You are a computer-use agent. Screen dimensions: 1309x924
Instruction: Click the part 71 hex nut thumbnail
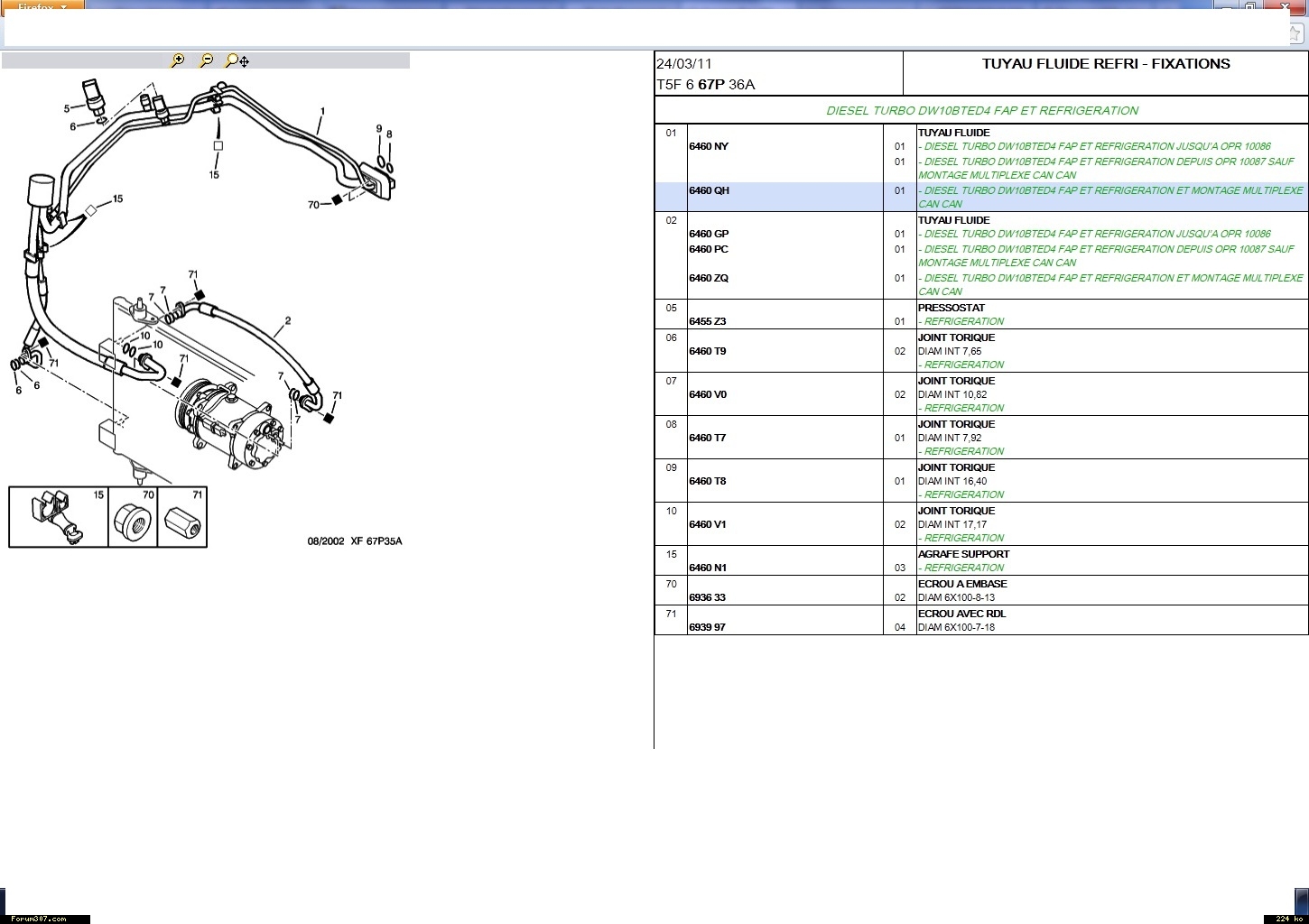[x=182, y=518]
